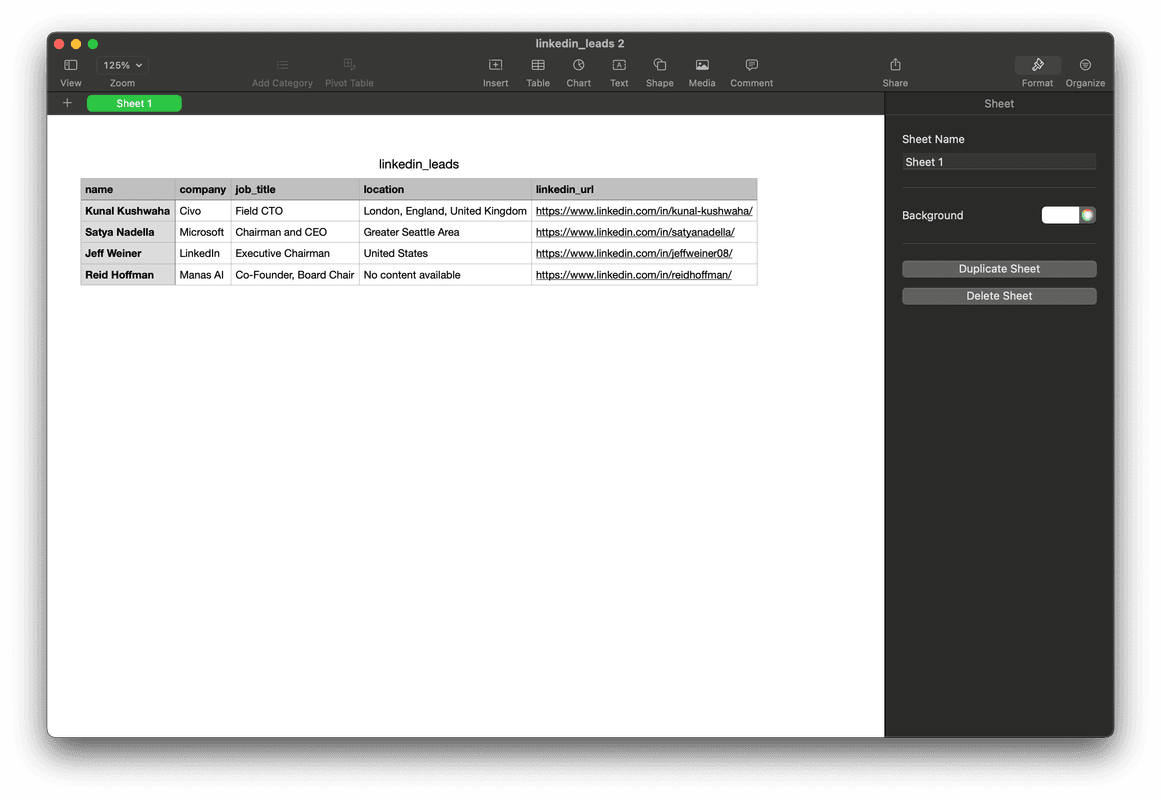Click the Insert toolbar icon
1161x800 pixels.
pos(495,66)
